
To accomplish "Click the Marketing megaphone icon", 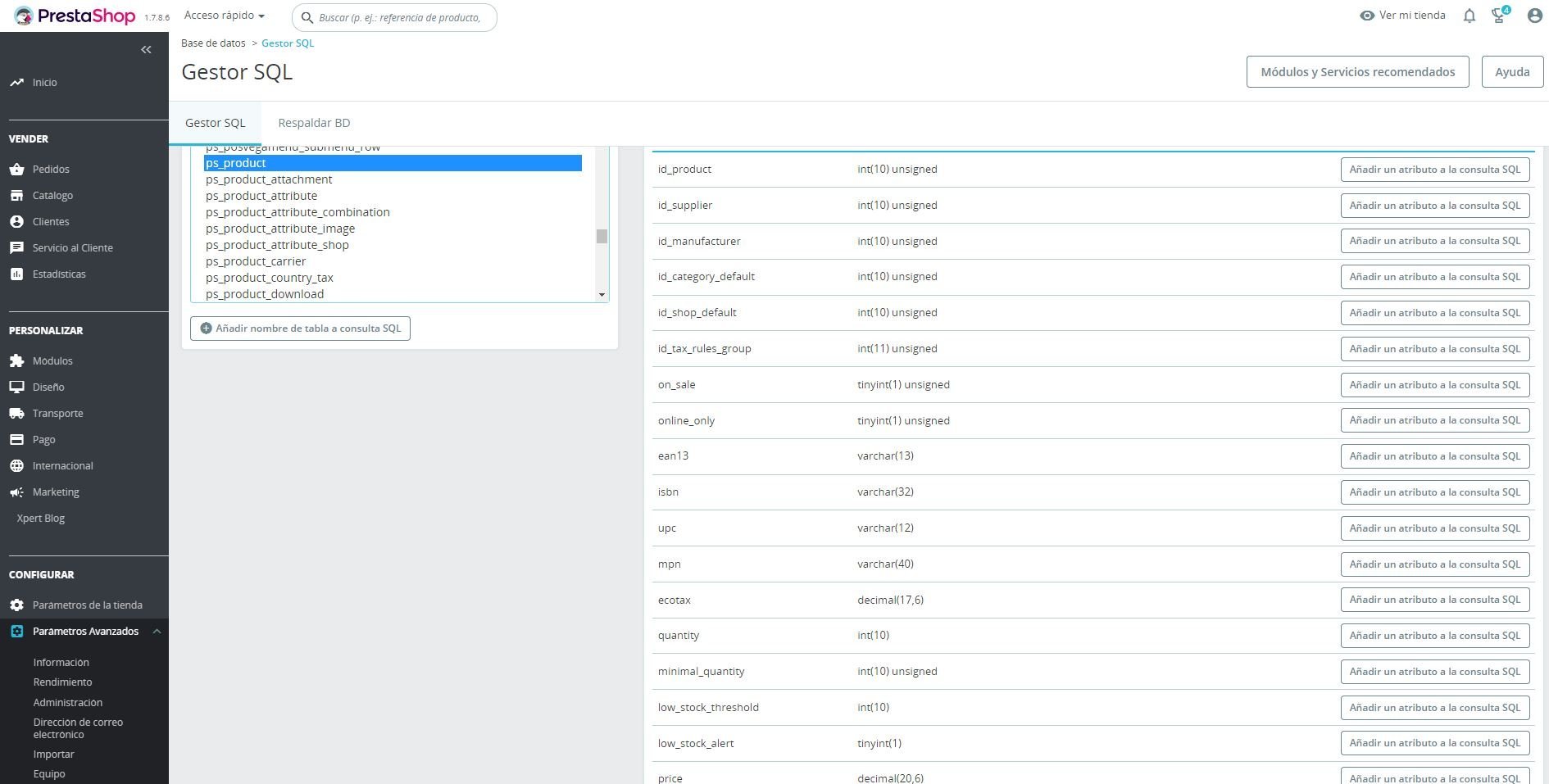I will pos(16,492).
